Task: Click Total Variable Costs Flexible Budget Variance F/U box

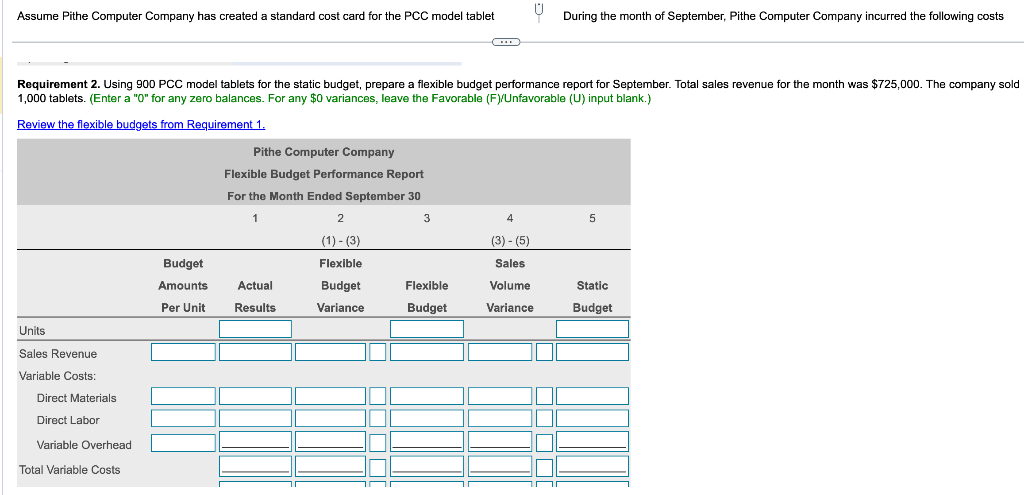Action: (377, 466)
